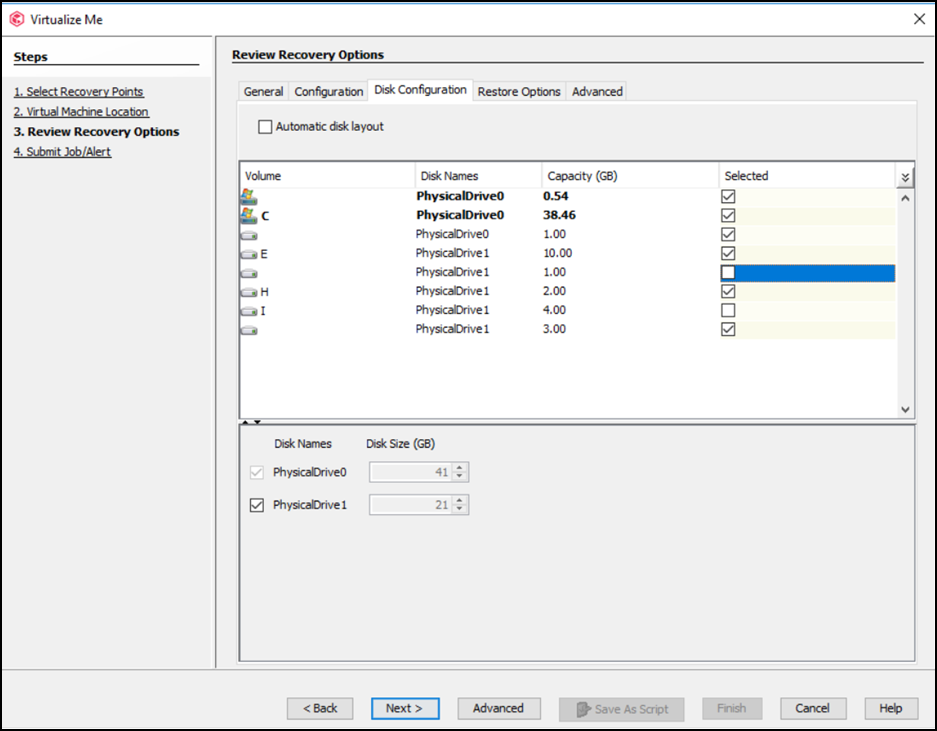Click the disk icon for volume I
The image size is (937, 731).
click(x=248, y=310)
